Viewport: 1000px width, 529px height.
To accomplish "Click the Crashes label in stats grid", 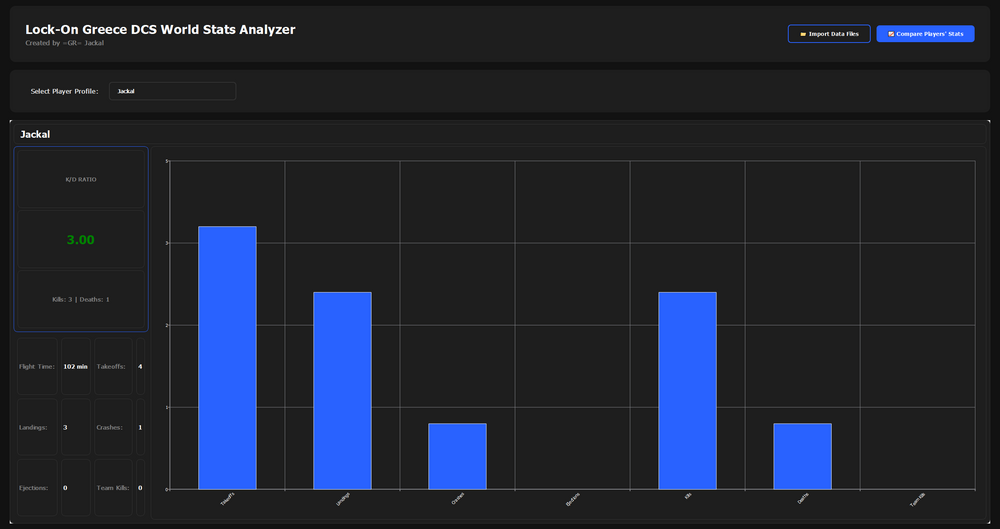I will [110, 428].
